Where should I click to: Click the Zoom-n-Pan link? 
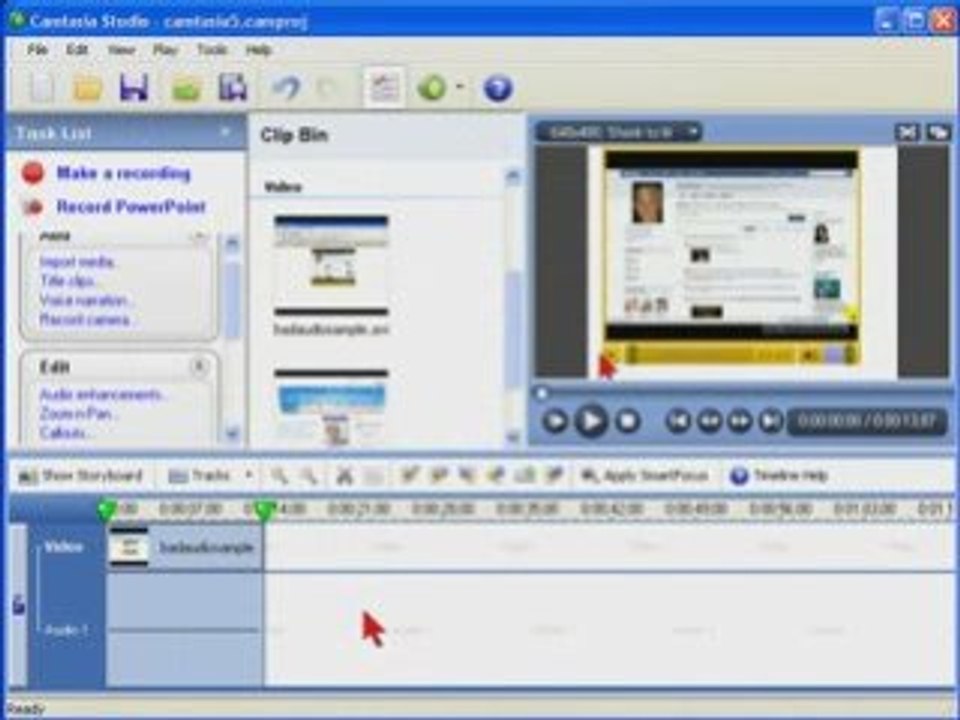coord(76,414)
